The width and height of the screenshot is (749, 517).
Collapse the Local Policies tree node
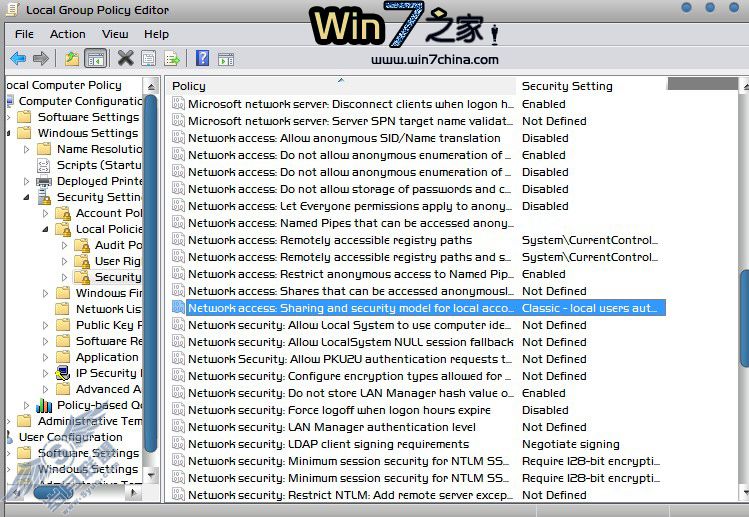pyautogui.click(x=45, y=229)
